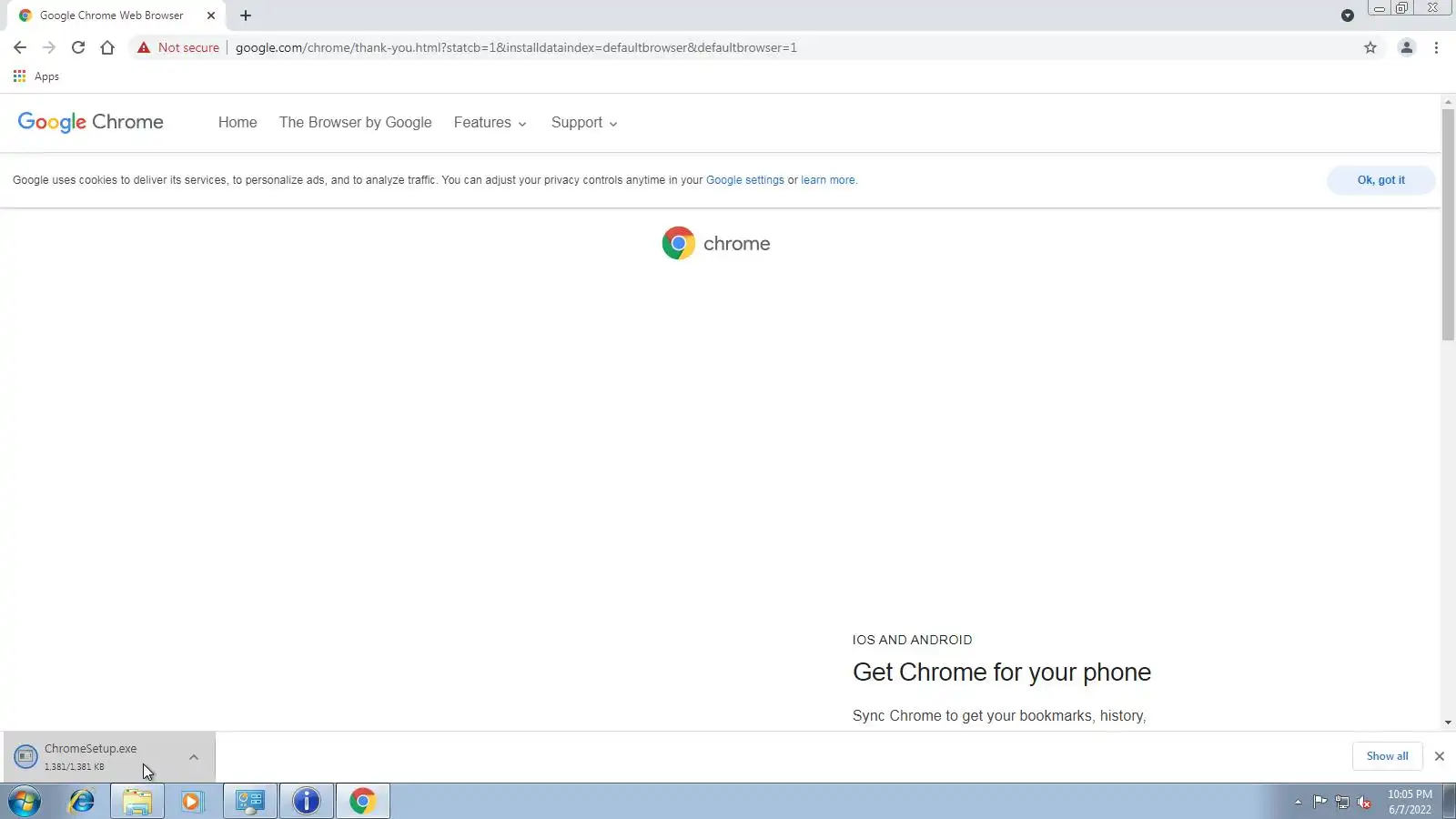This screenshot has height=819, width=1456.
Task: Open the Google settings link
Action: 745,180
